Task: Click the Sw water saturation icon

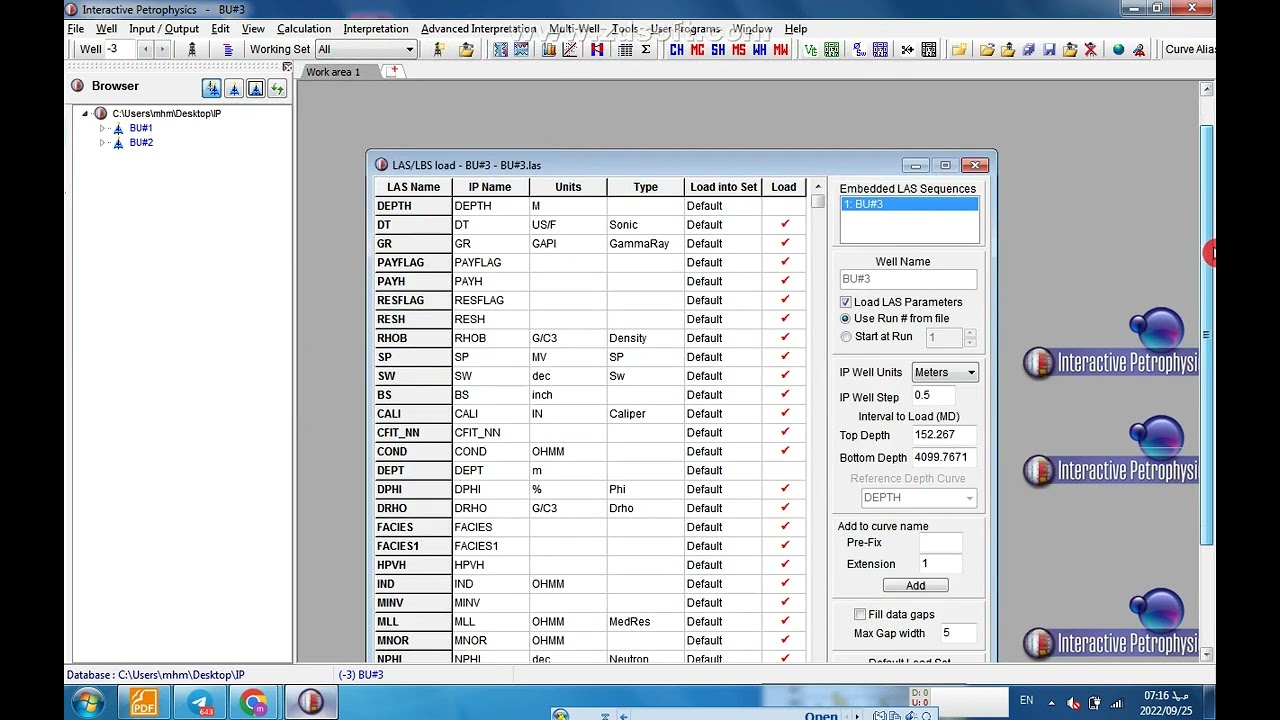Action: (859, 49)
